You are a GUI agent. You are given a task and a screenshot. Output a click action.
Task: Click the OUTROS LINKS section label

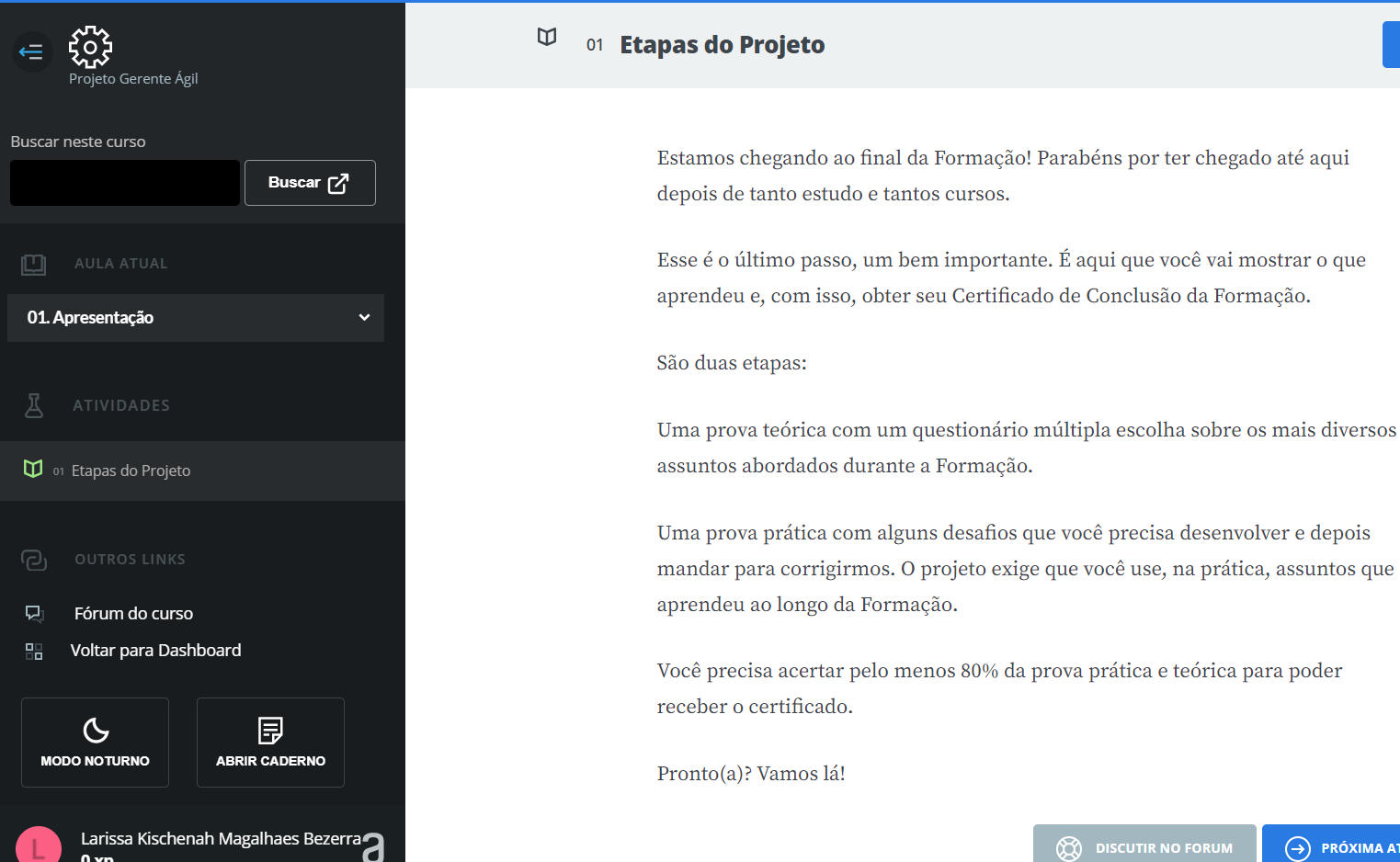point(130,560)
